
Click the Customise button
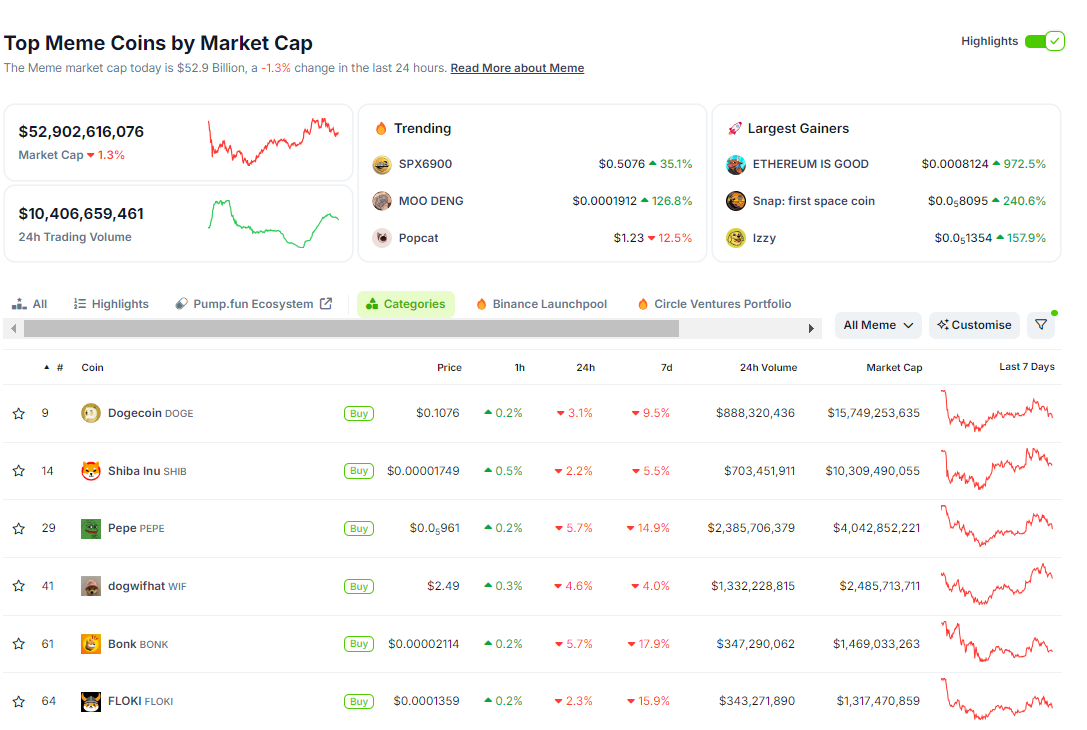(x=974, y=325)
